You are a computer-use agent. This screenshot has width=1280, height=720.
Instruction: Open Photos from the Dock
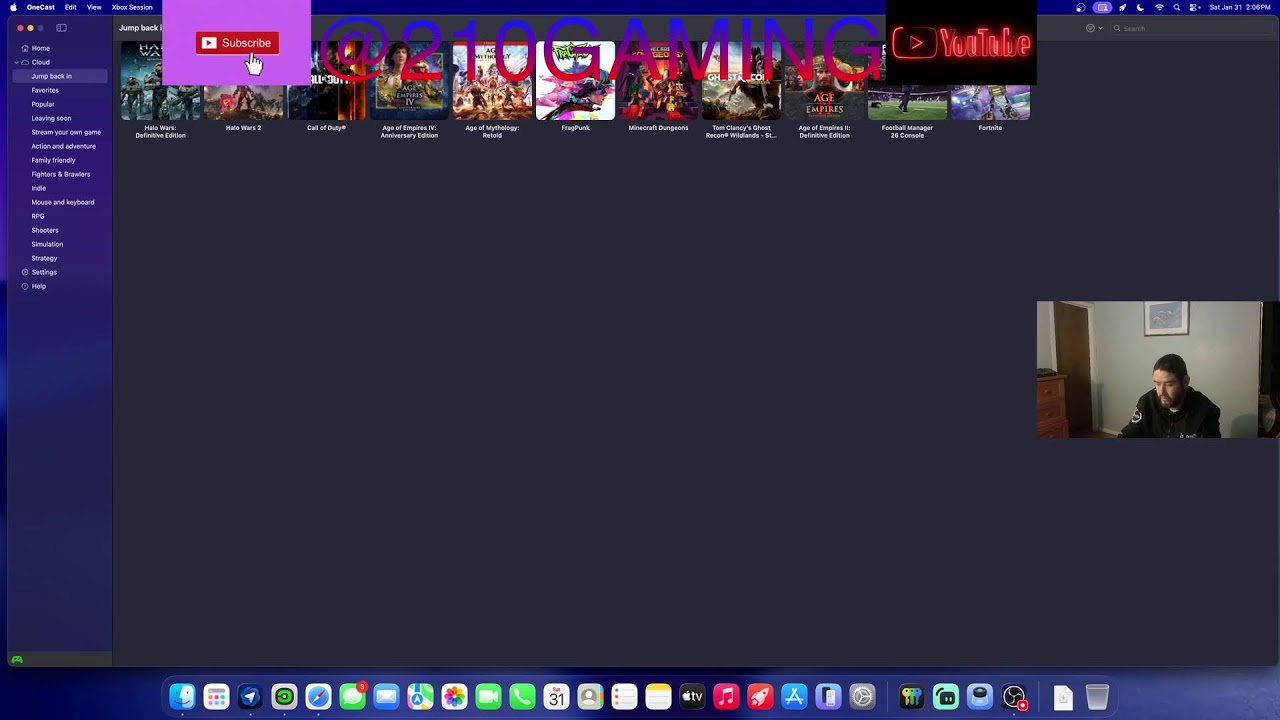454,696
